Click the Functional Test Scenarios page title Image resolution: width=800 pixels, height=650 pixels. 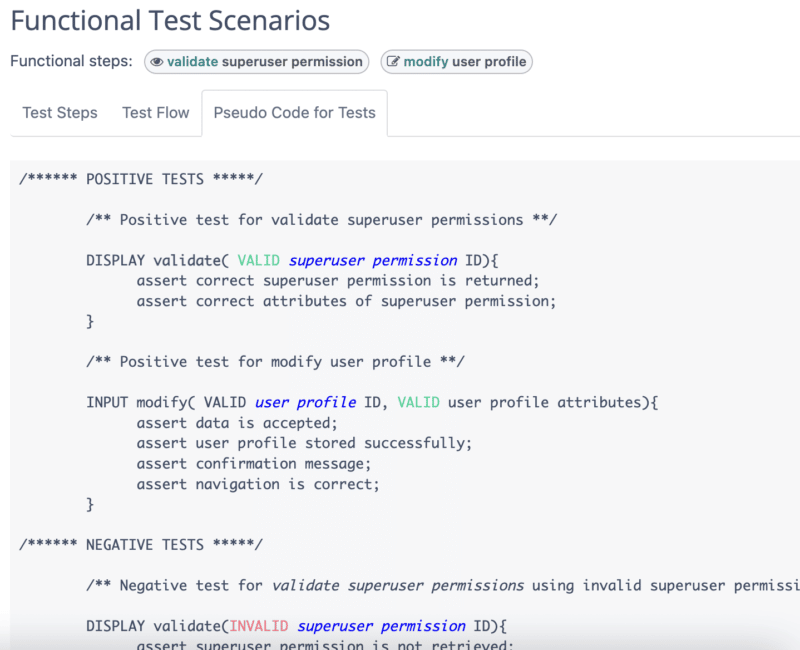click(x=170, y=20)
